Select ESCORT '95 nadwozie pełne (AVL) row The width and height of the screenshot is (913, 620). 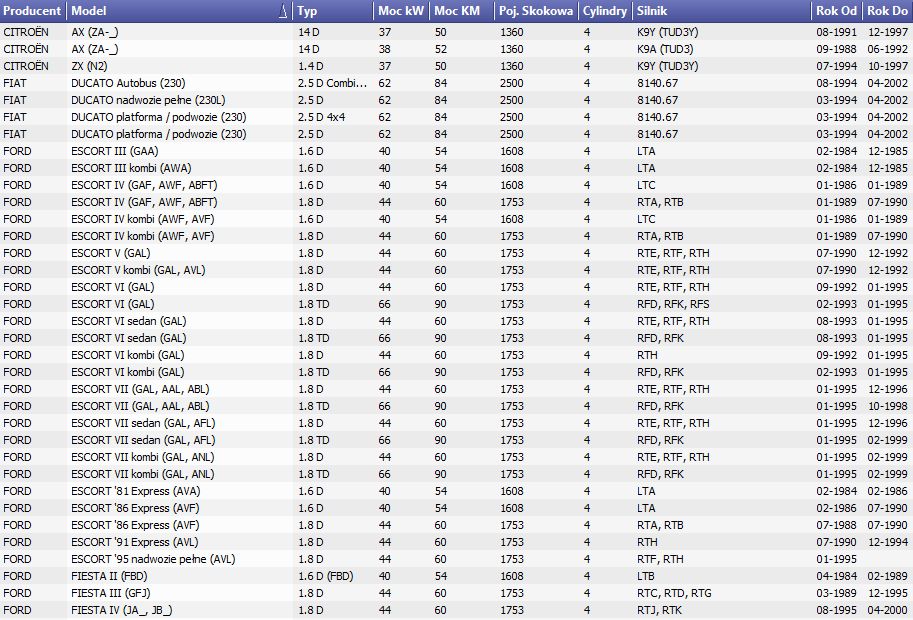[456, 559]
